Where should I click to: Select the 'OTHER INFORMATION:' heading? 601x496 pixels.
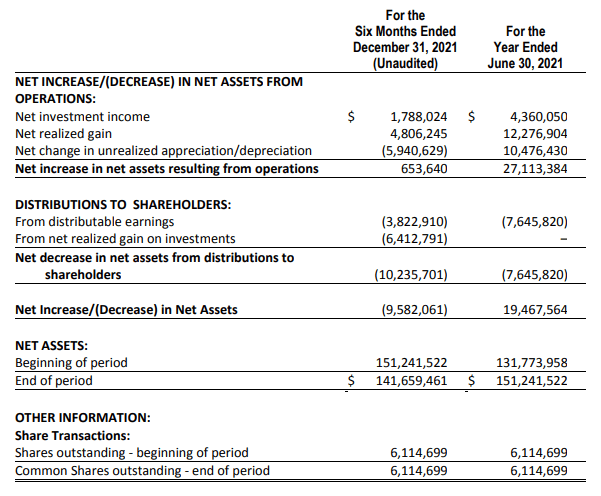point(83,418)
